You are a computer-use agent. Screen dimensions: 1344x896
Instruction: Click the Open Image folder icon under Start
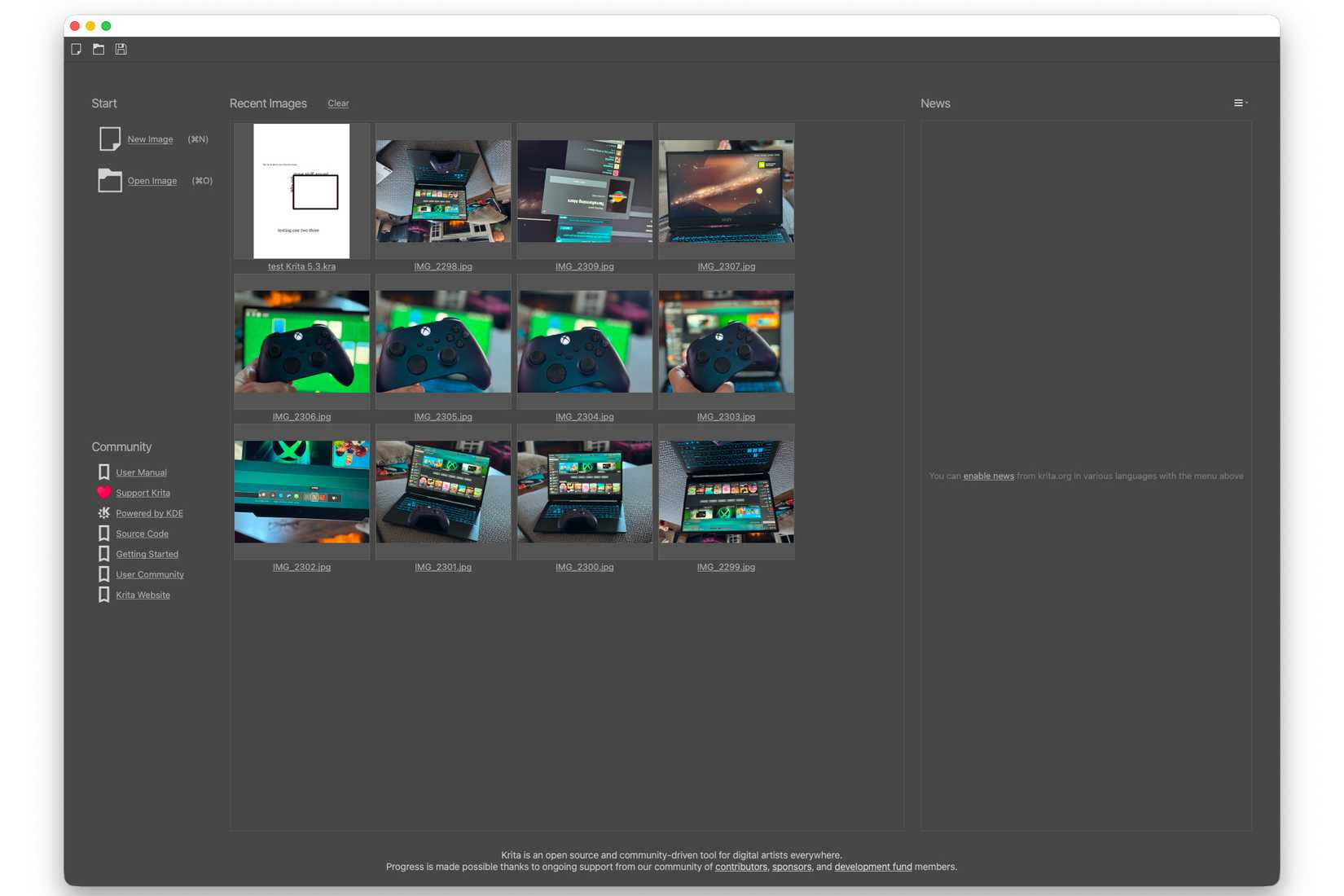point(109,179)
